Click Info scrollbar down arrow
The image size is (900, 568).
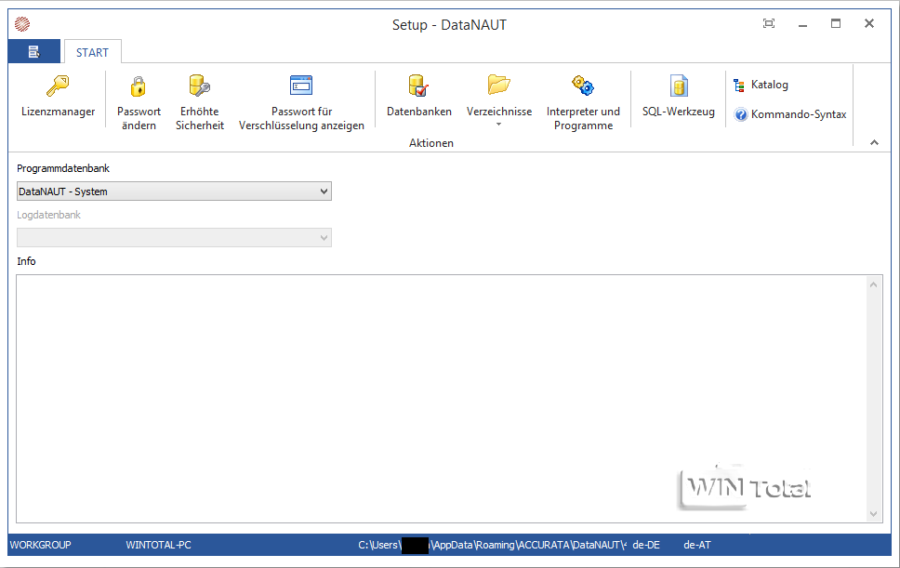pos(874,514)
